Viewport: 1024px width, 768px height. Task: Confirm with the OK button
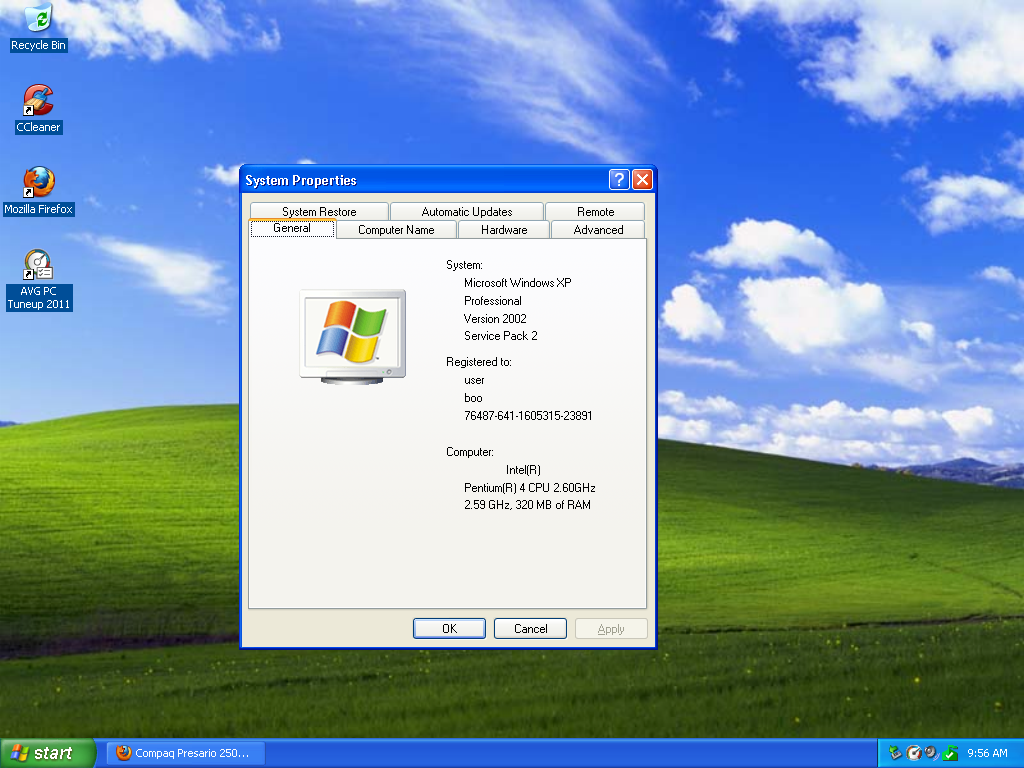pyautogui.click(x=449, y=628)
